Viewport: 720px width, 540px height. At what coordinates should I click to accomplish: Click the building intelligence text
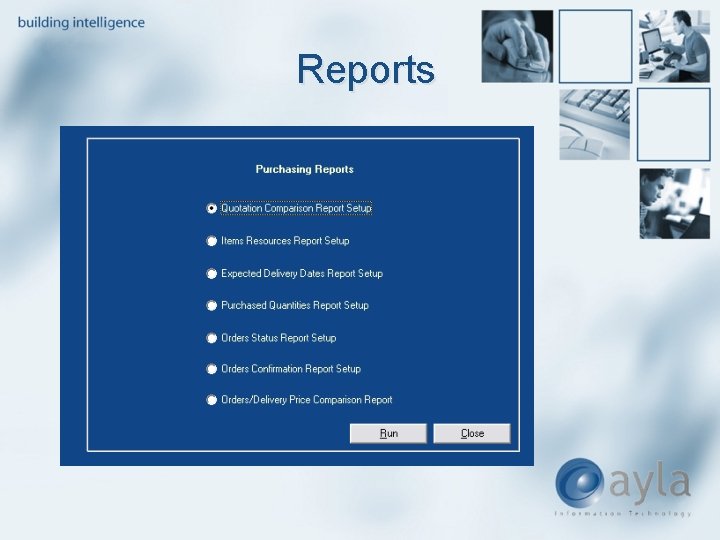coord(81,22)
